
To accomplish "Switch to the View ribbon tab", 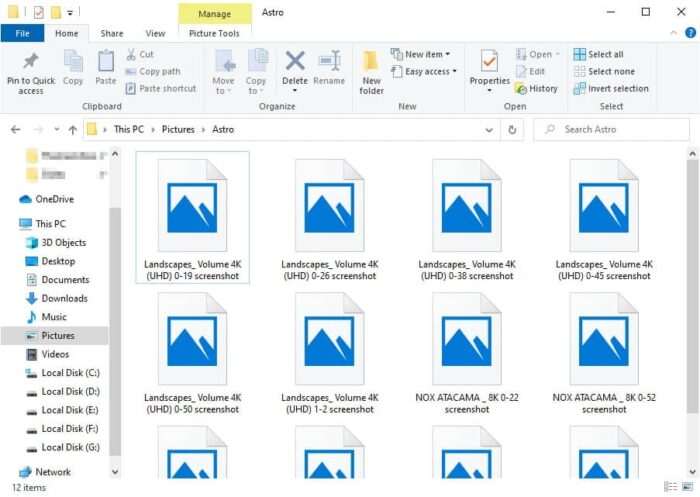I will point(155,33).
